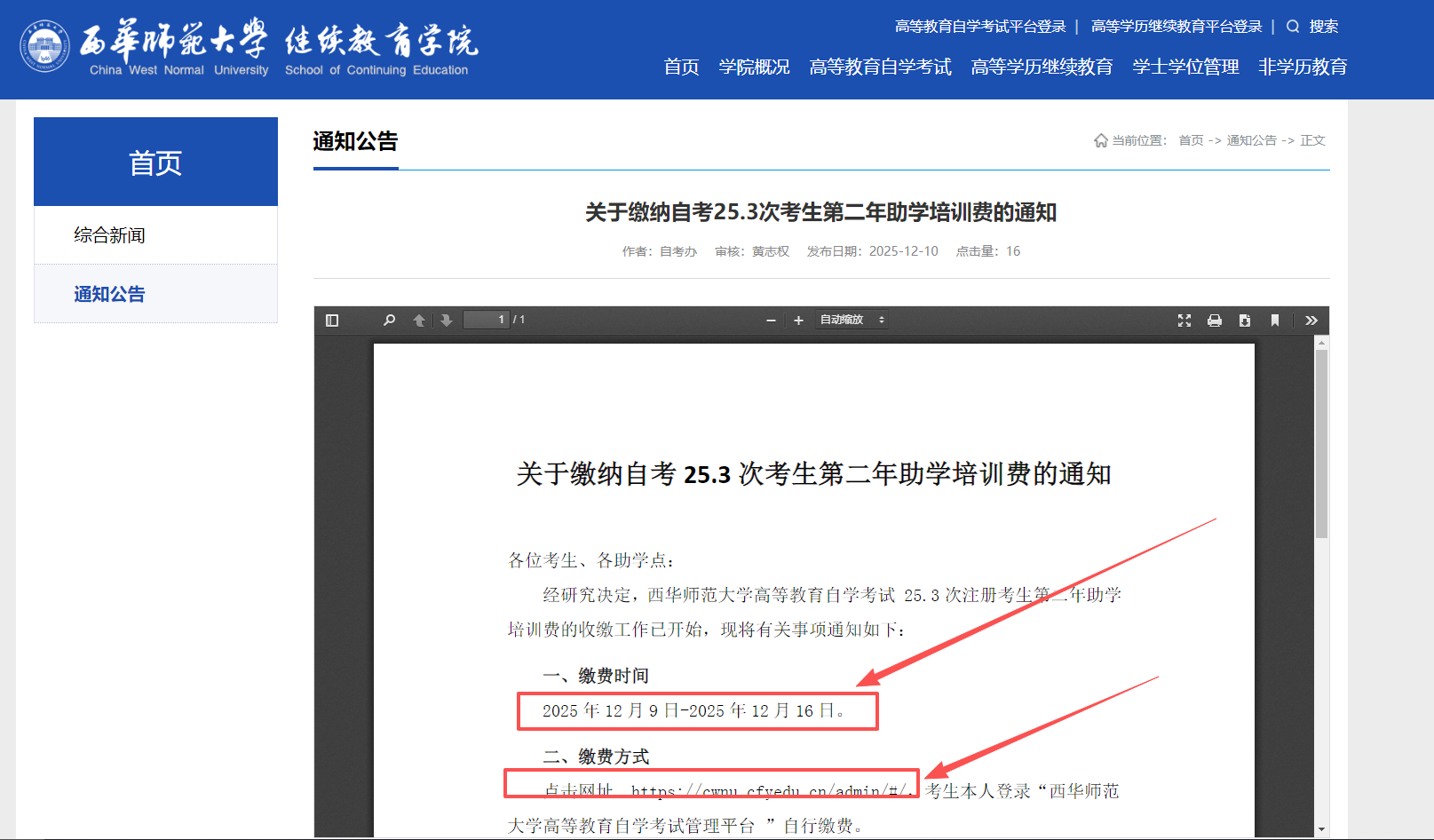Click the PDF bookmark current view icon
This screenshot has width=1434, height=840.
point(1275,321)
